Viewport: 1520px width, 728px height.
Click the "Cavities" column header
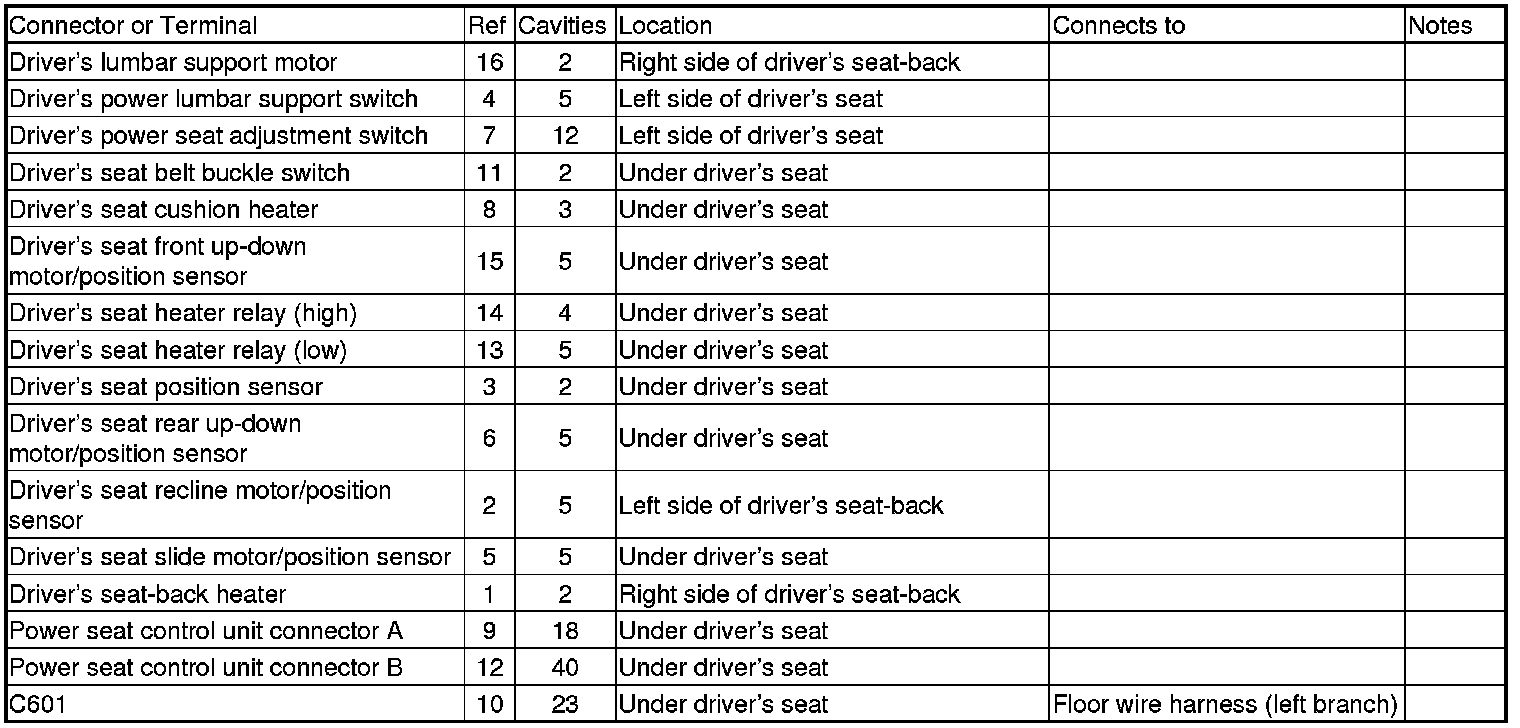click(x=565, y=26)
